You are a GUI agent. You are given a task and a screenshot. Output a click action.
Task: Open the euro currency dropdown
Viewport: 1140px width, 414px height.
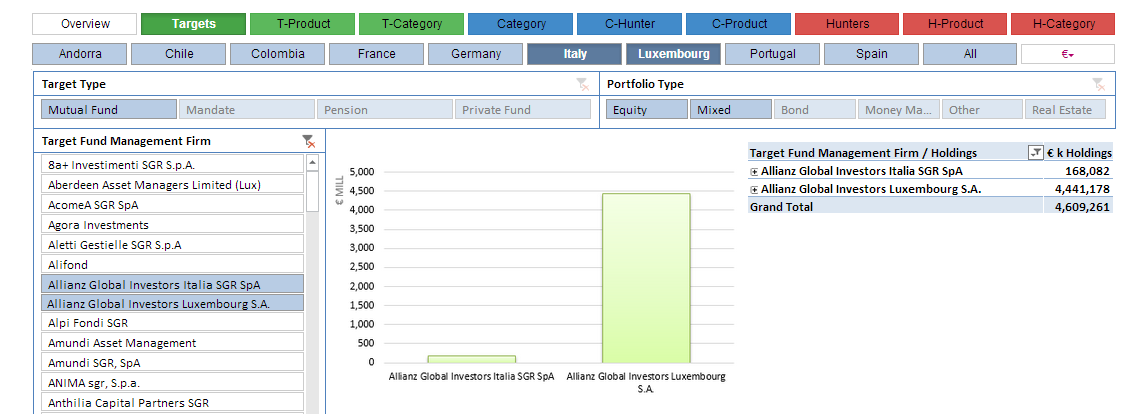pos(1067,54)
